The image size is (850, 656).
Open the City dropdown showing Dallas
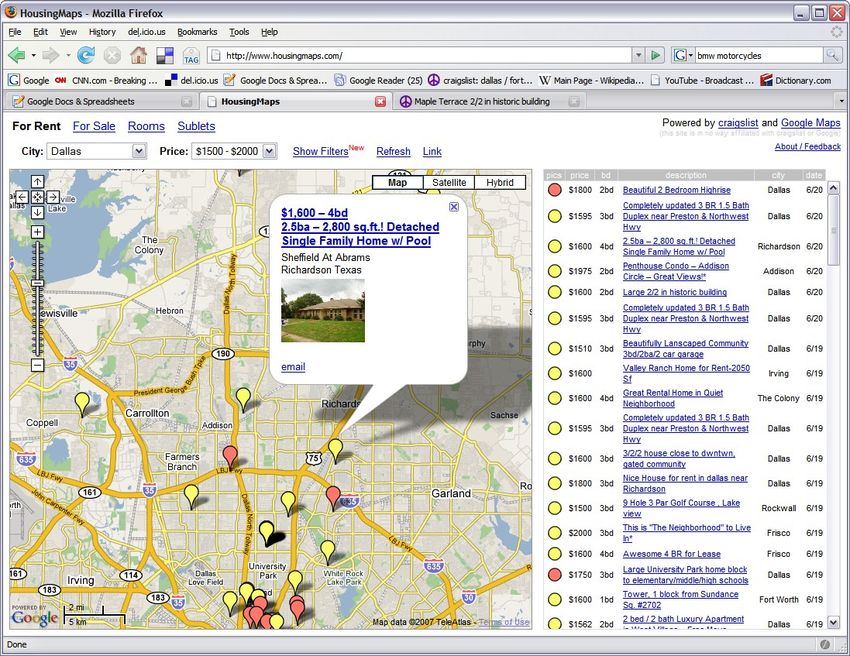click(96, 151)
